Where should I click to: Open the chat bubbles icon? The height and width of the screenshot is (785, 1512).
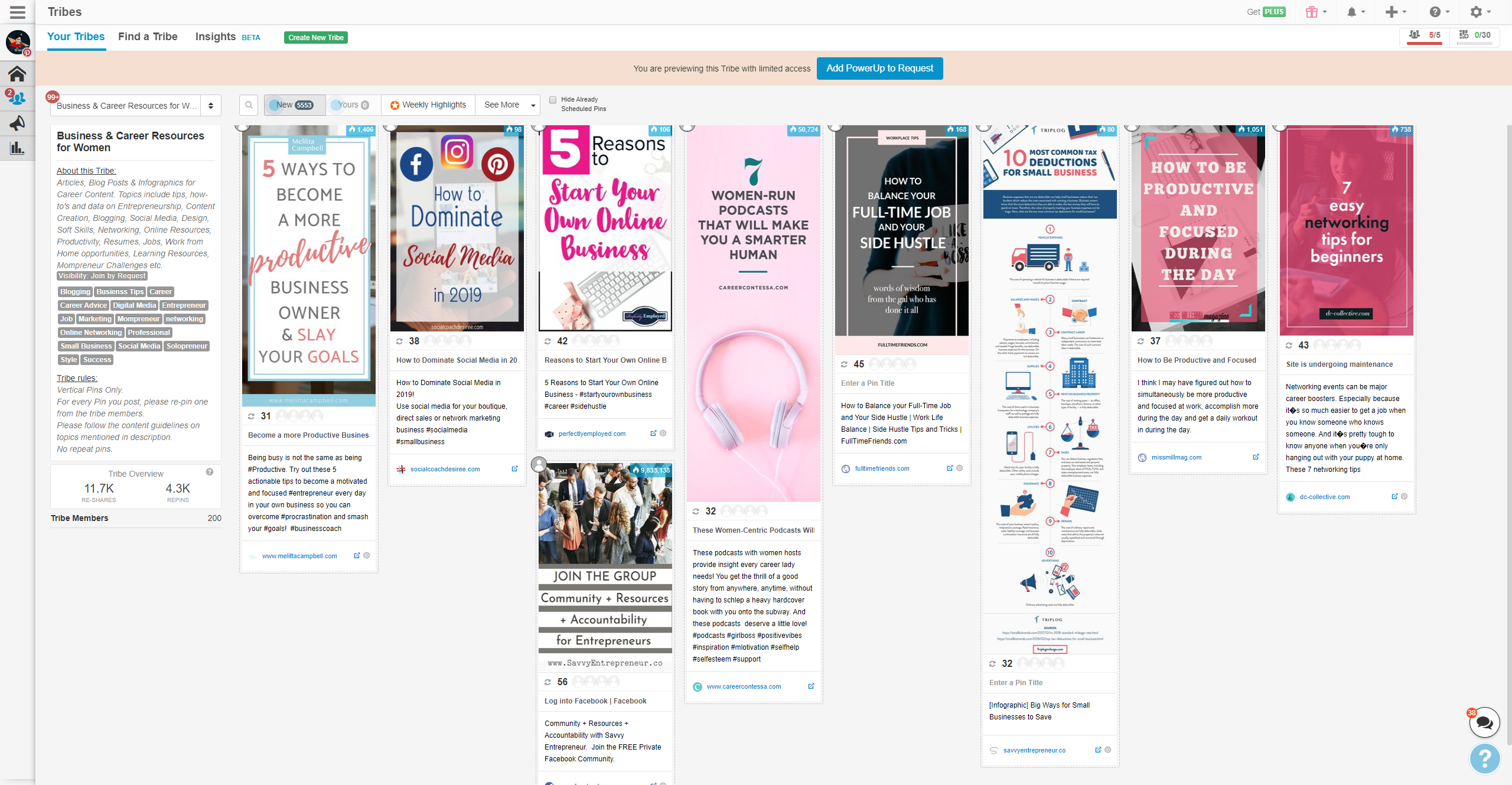tap(1484, 722)
